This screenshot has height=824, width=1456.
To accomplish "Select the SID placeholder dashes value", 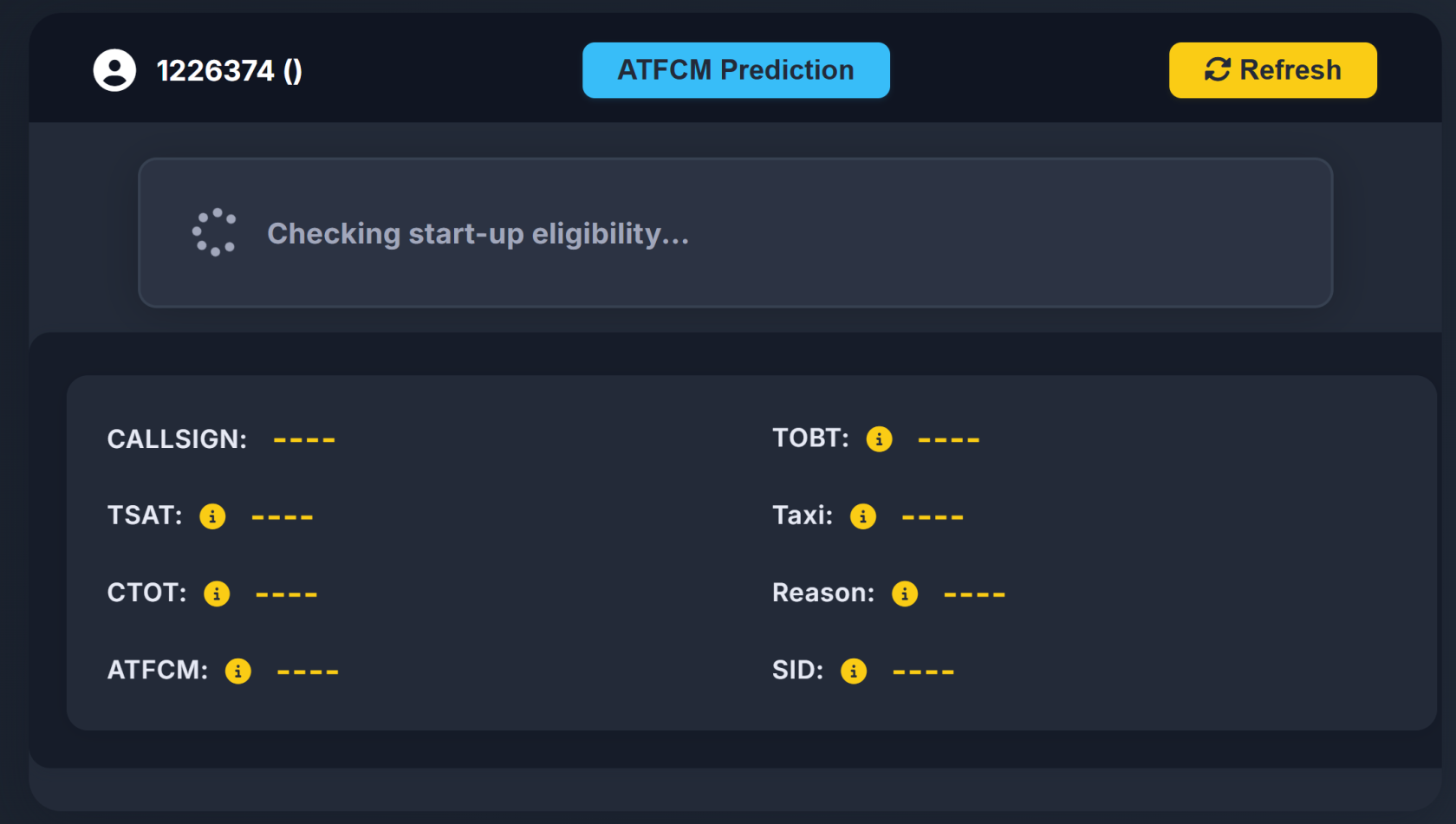I will pyautogui.click(x=923, y=672).
